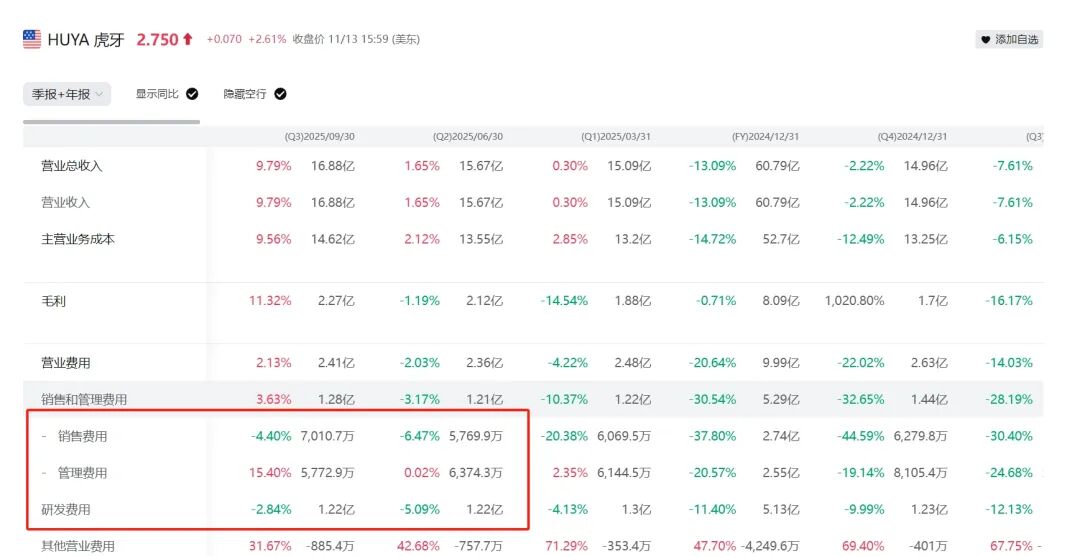Viewport: 1080px width, 556px height.
Task: Select the (Q3)2025/09/30 column header
Action: tap(319, 137)
